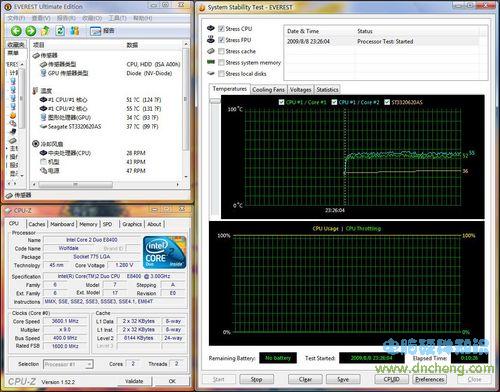Disable the Stress CPU checkbox

[x=221, y=29]
